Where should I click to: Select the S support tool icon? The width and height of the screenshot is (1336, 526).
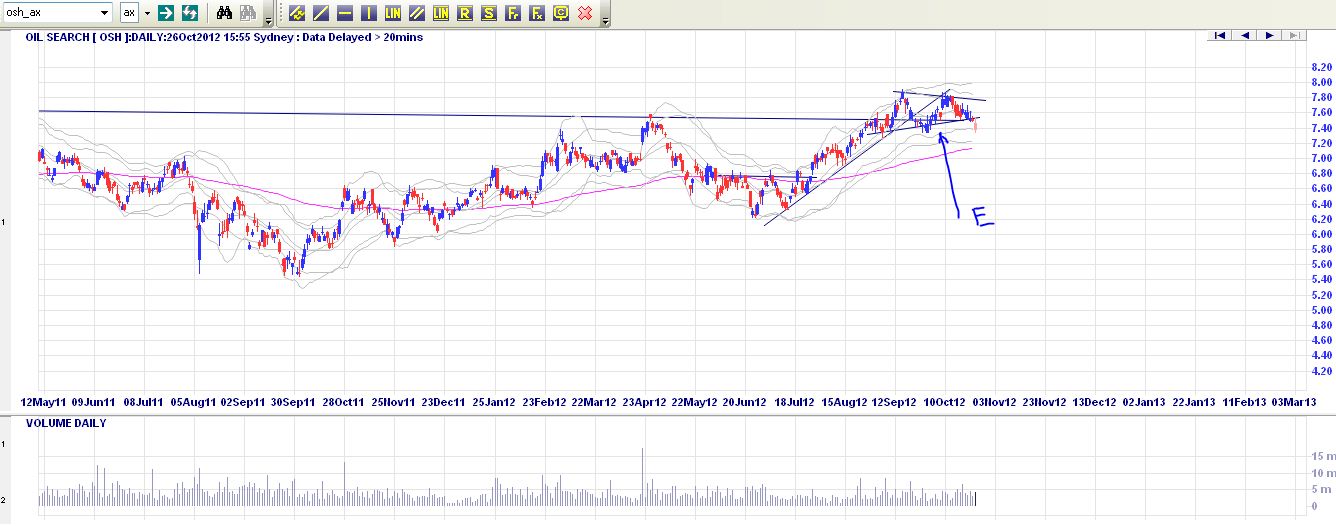tap(489, 13)
